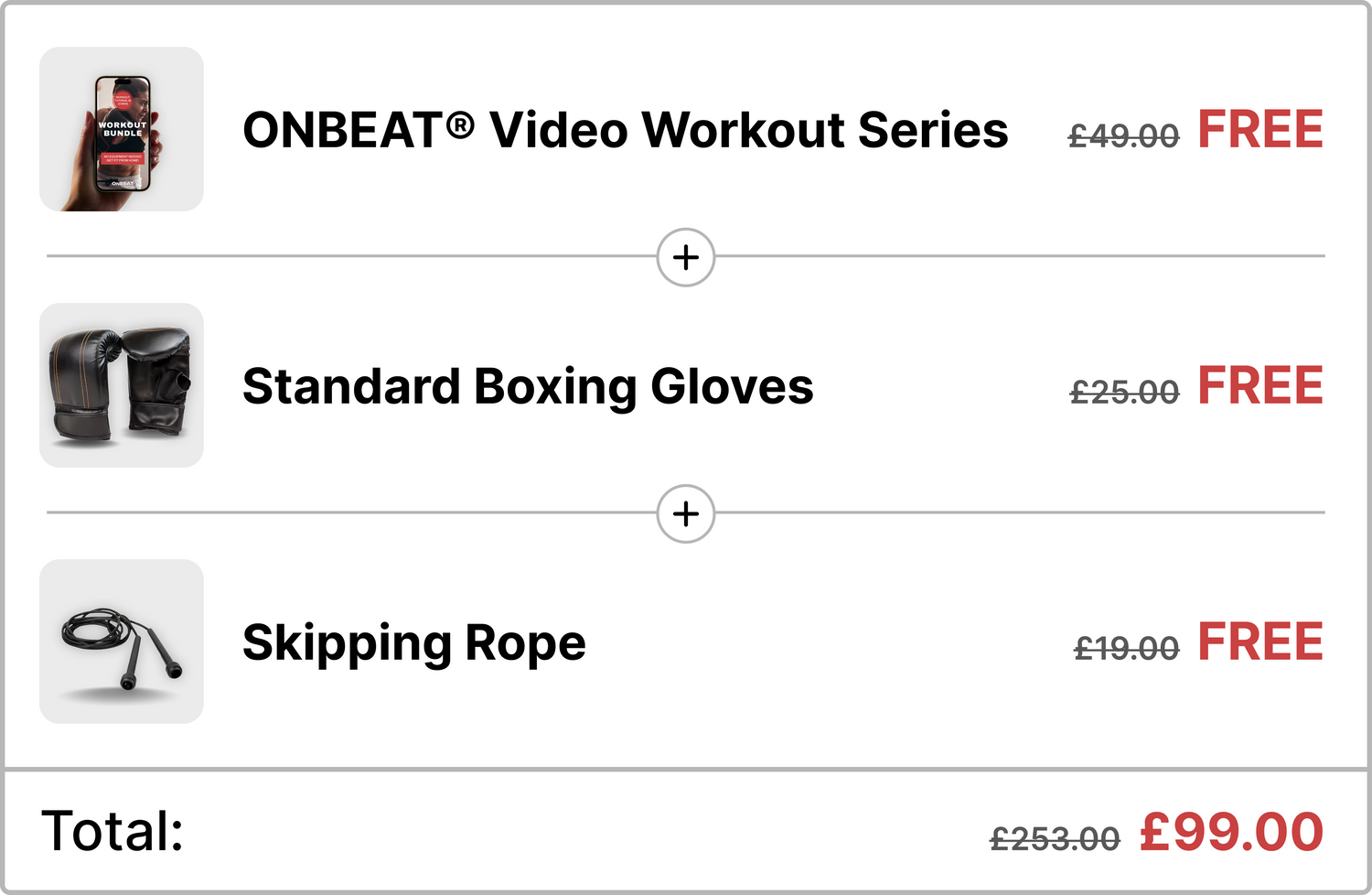Viewport: 1372px width, 895px height.
Task: Click the left boxing glove in the image
Action: 84,384
